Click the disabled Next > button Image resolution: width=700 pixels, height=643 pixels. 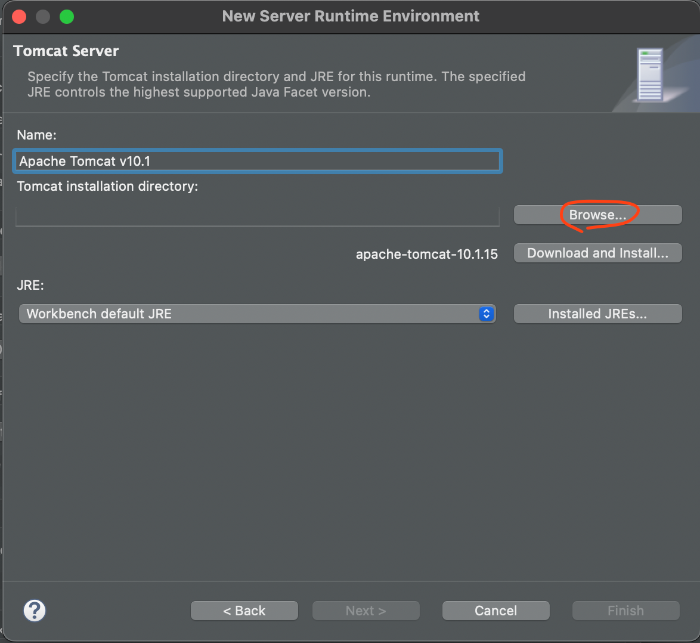(x=366, y=610)
